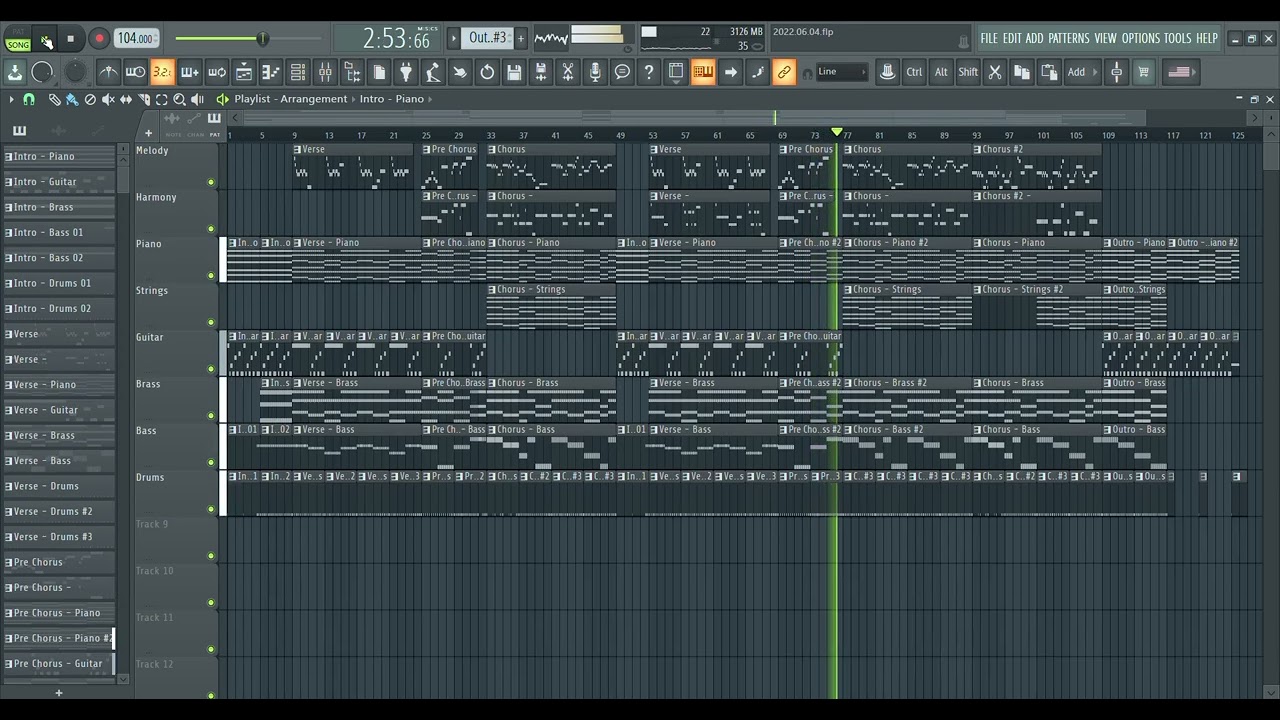Image resolution: width=1280 pixels, height=720 pixels.
Task: Click the Alt modifier button
Action: [941, 72]
